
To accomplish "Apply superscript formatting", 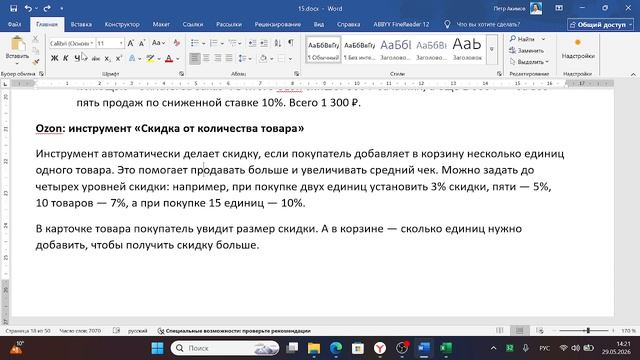I will [119, 59].
